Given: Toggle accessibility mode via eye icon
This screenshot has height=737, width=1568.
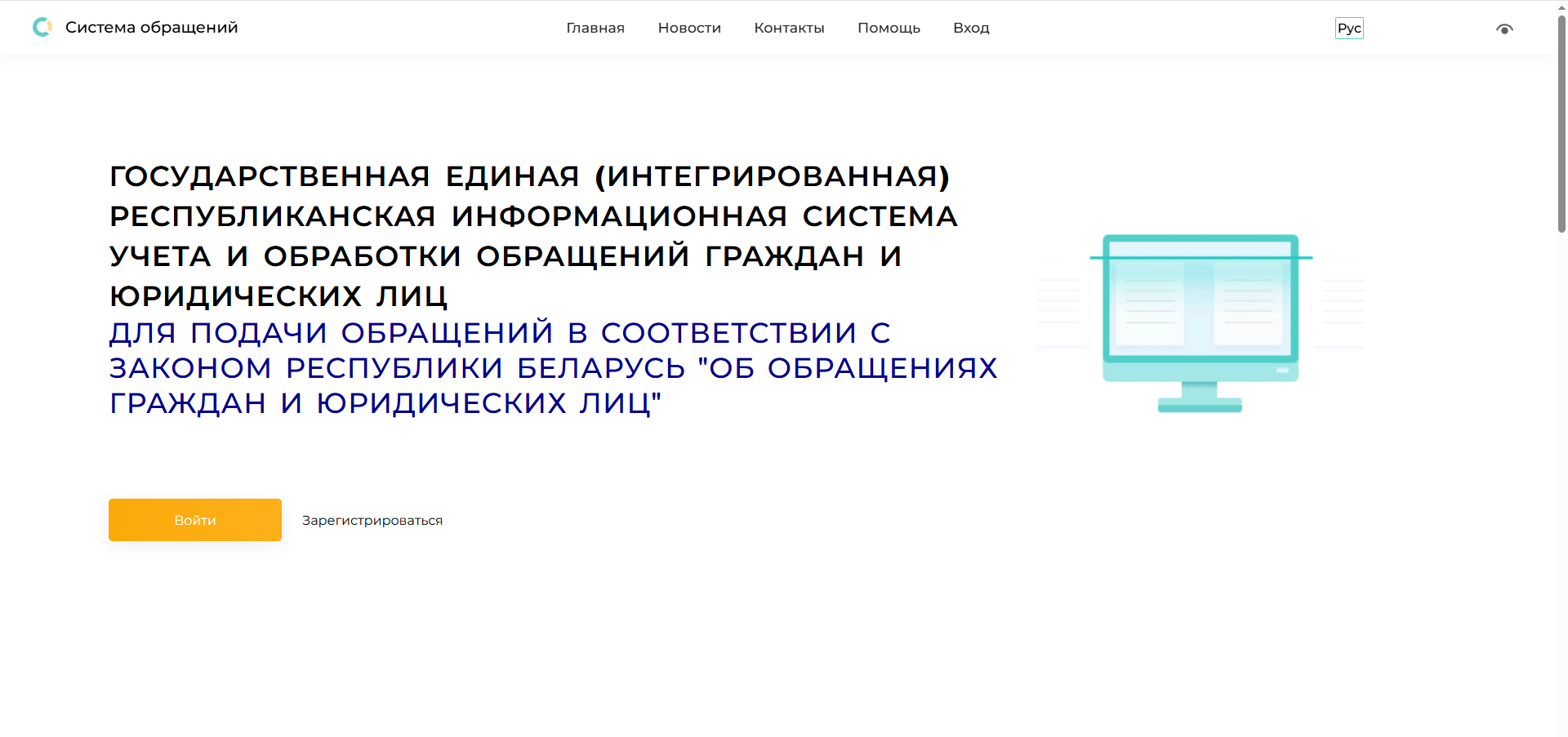Looking at the screenshot, I should tap(1504, 29).
